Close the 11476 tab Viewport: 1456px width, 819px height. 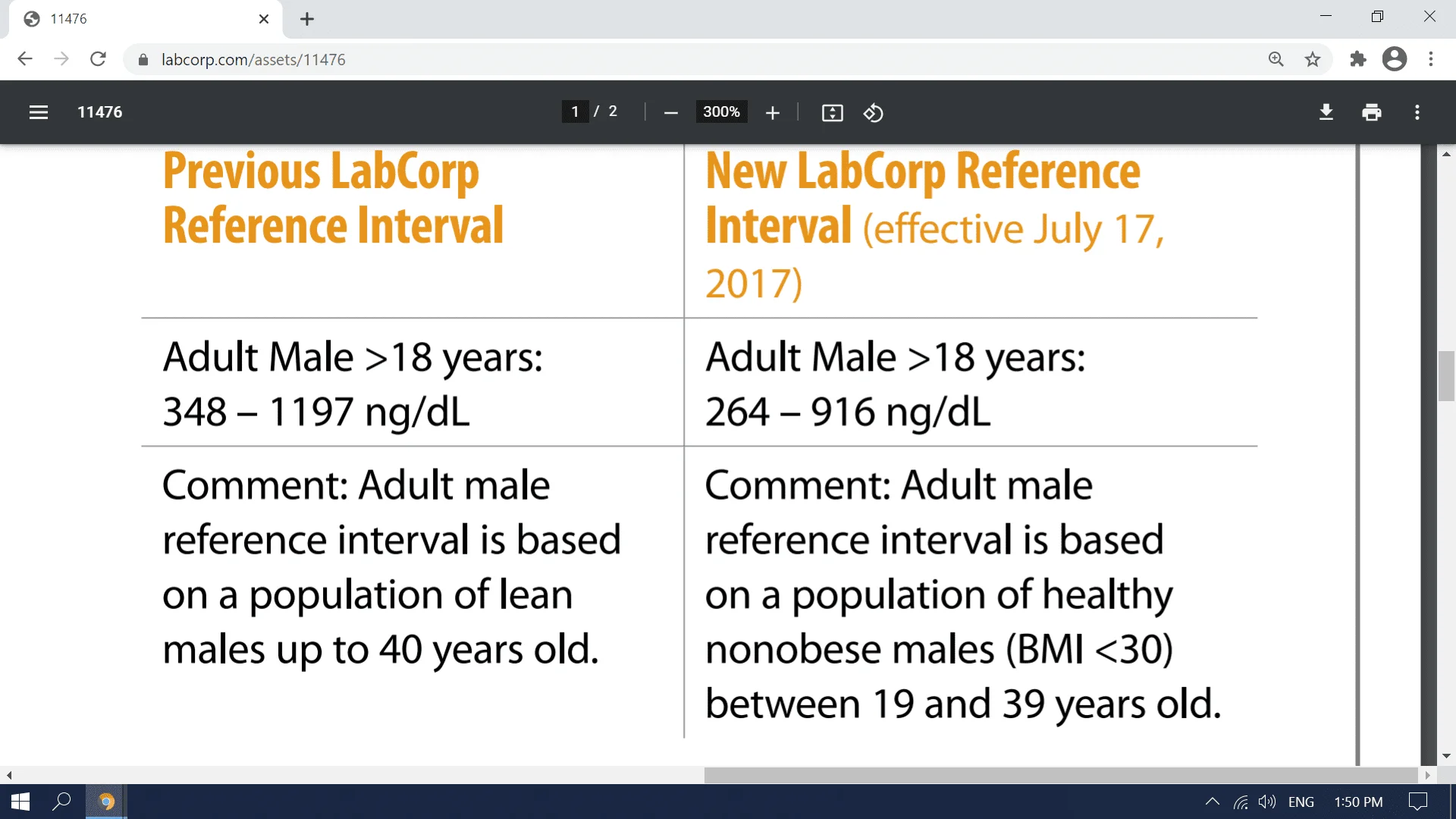tap(264, 19)
